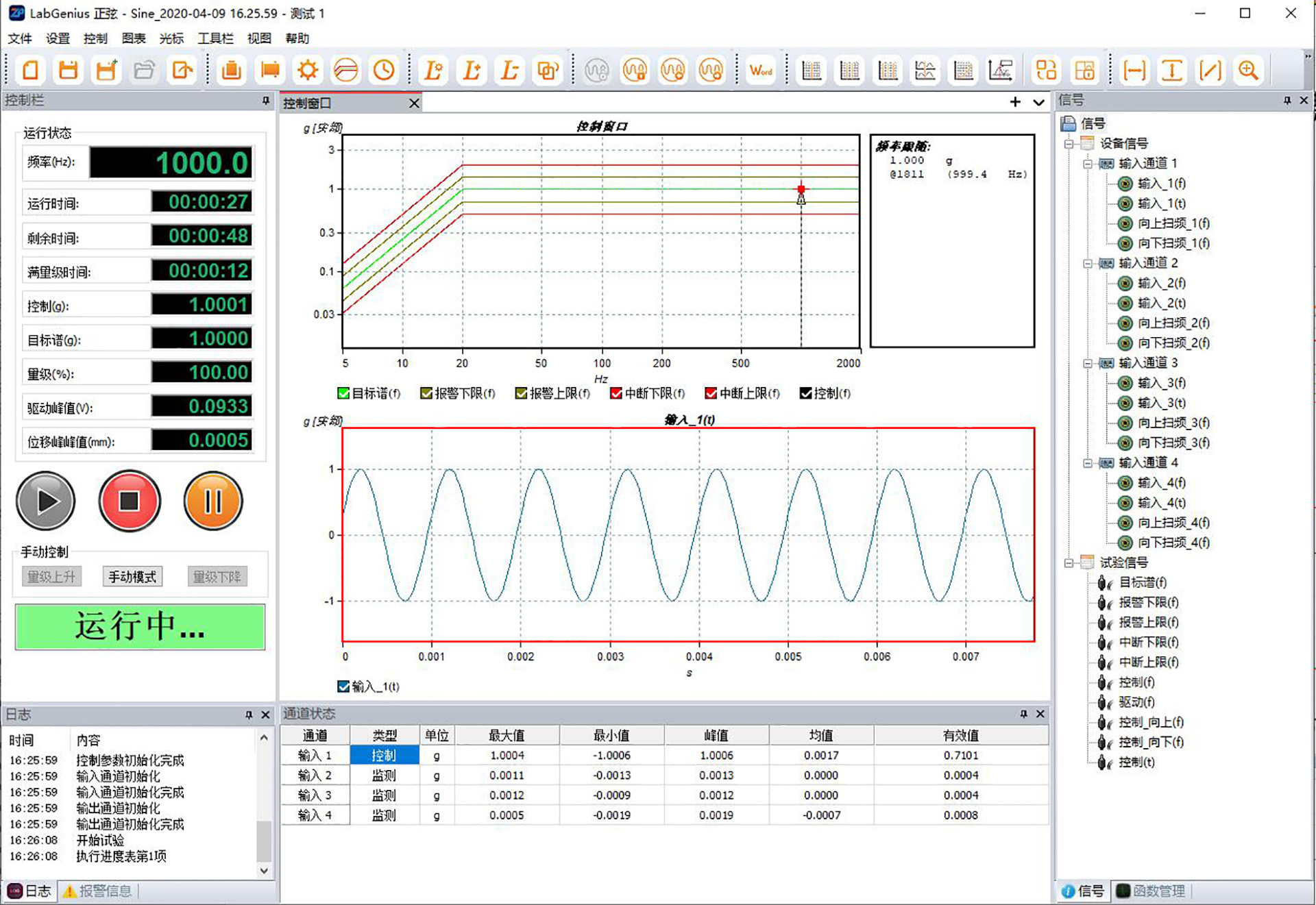Click the horizontal range cursor icon
This screenshot has height=905, width=1316.
click(1134, 70)
